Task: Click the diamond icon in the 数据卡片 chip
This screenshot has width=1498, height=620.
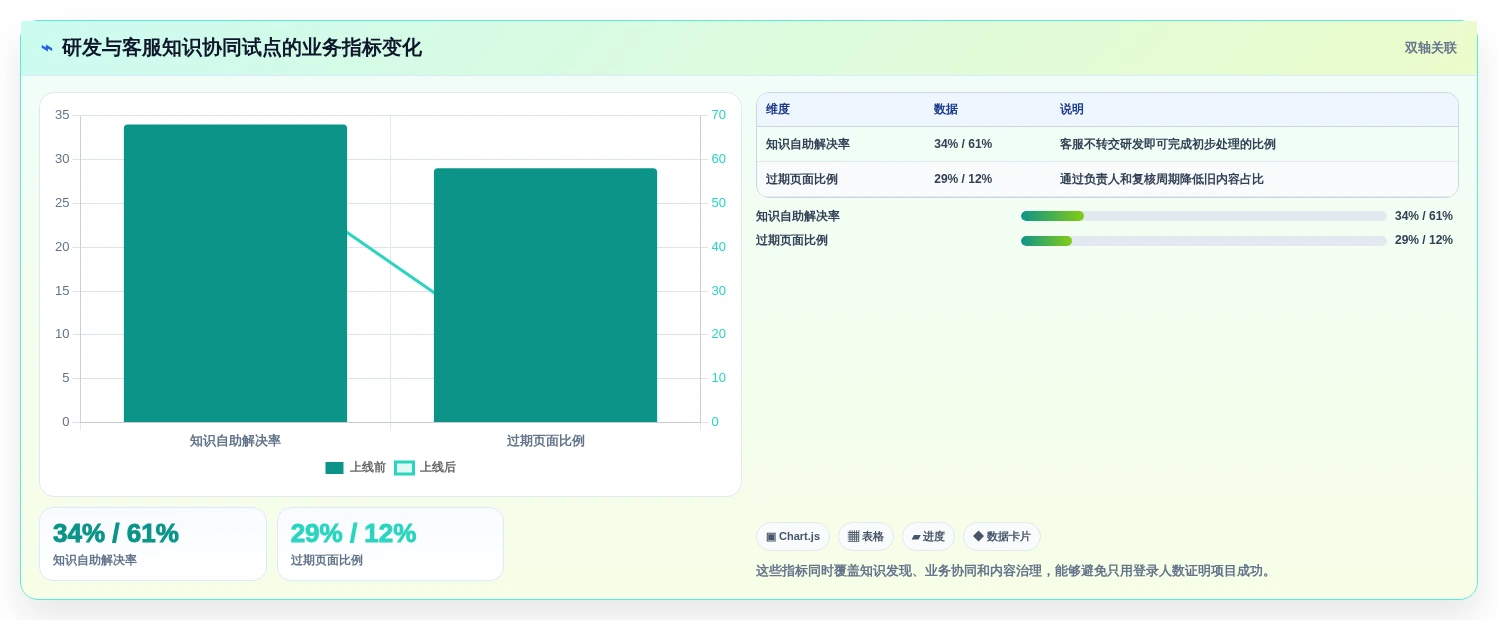Action: pos(978,537)
